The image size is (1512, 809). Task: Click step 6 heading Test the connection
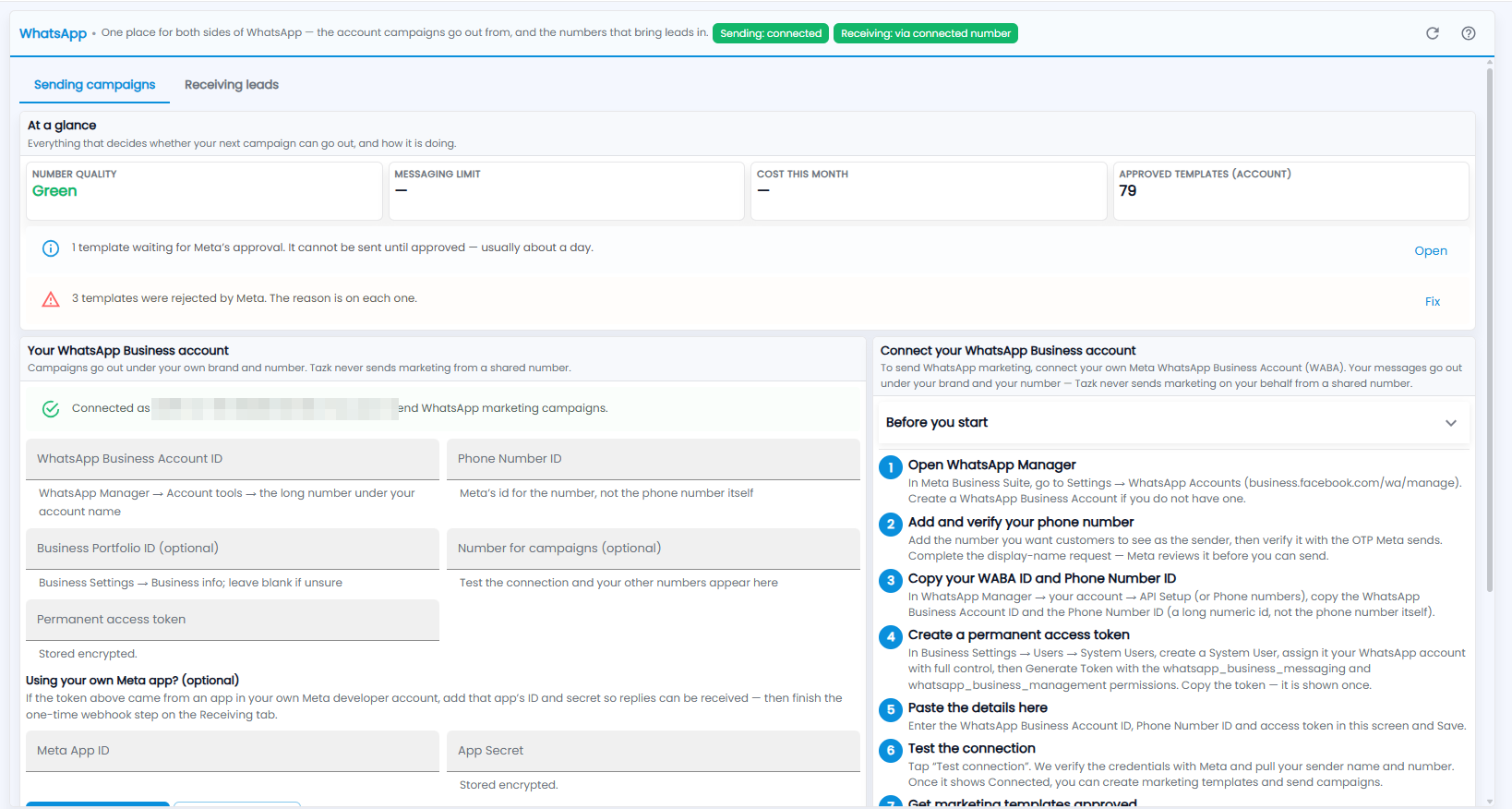click(x=972, y=749)
